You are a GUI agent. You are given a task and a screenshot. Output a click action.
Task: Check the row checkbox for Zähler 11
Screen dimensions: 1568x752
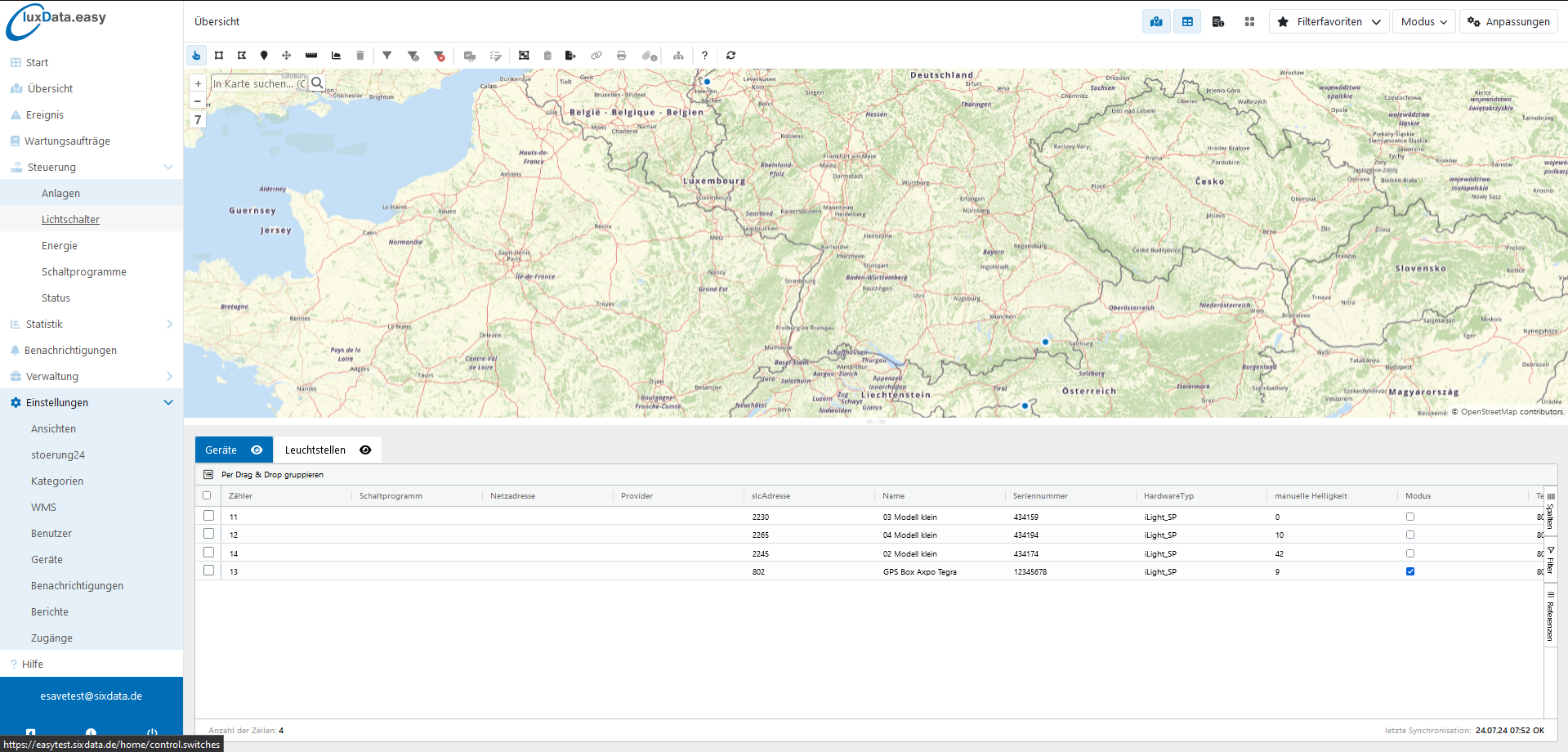tap(209, 516)
